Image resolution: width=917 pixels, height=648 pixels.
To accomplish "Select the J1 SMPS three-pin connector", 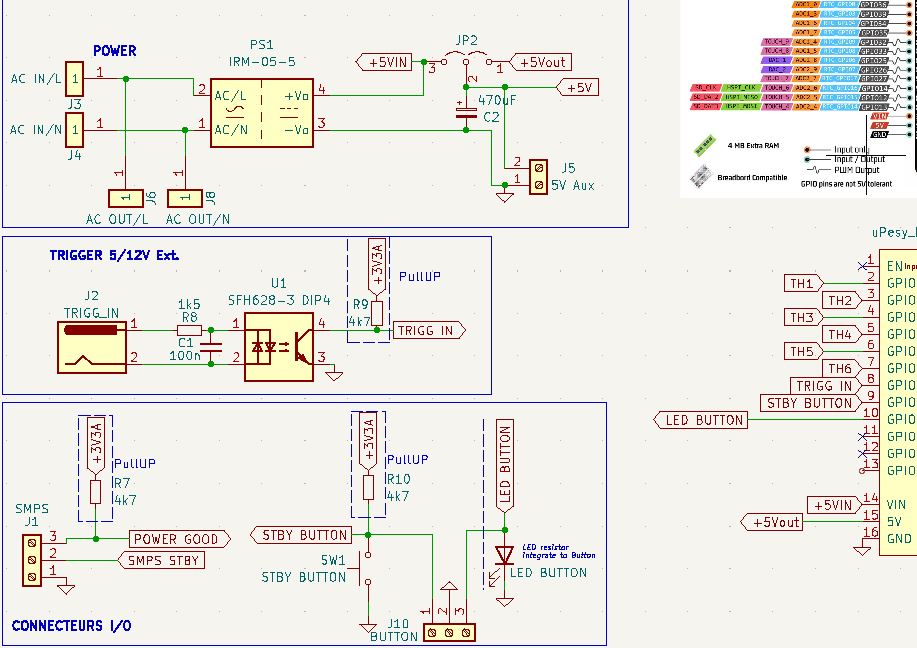I will [32, 558].
